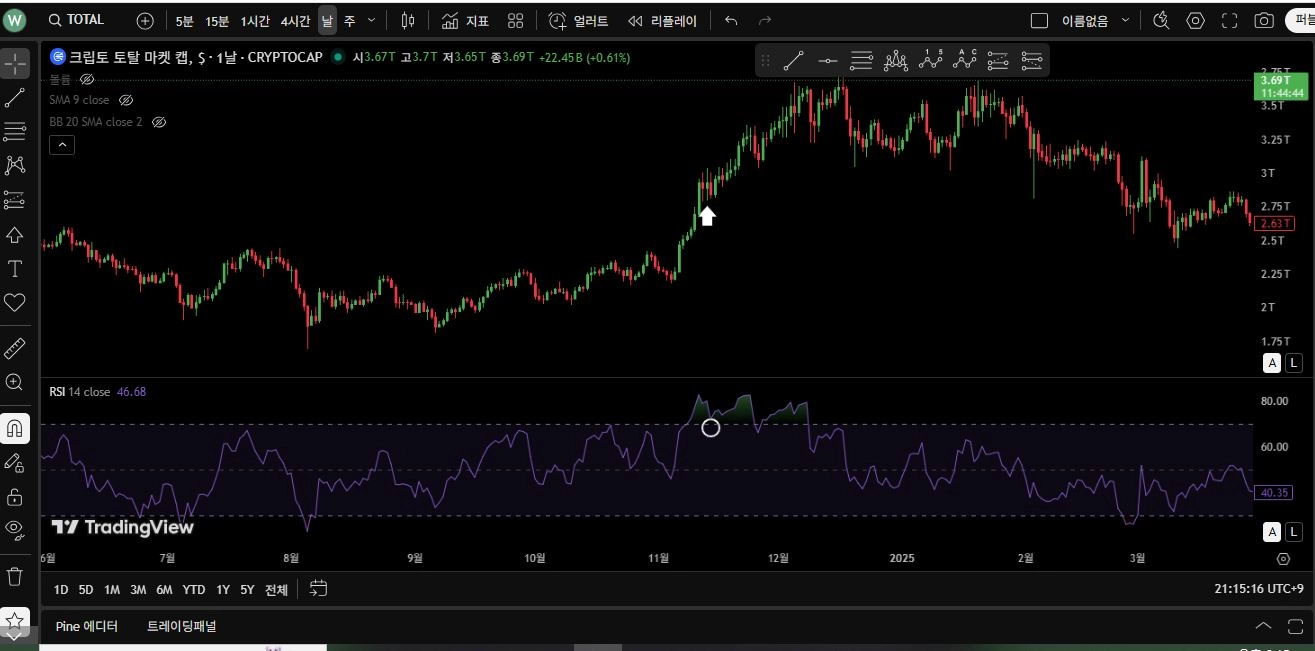Toggle the auto scale A button on price chart

1272,363
